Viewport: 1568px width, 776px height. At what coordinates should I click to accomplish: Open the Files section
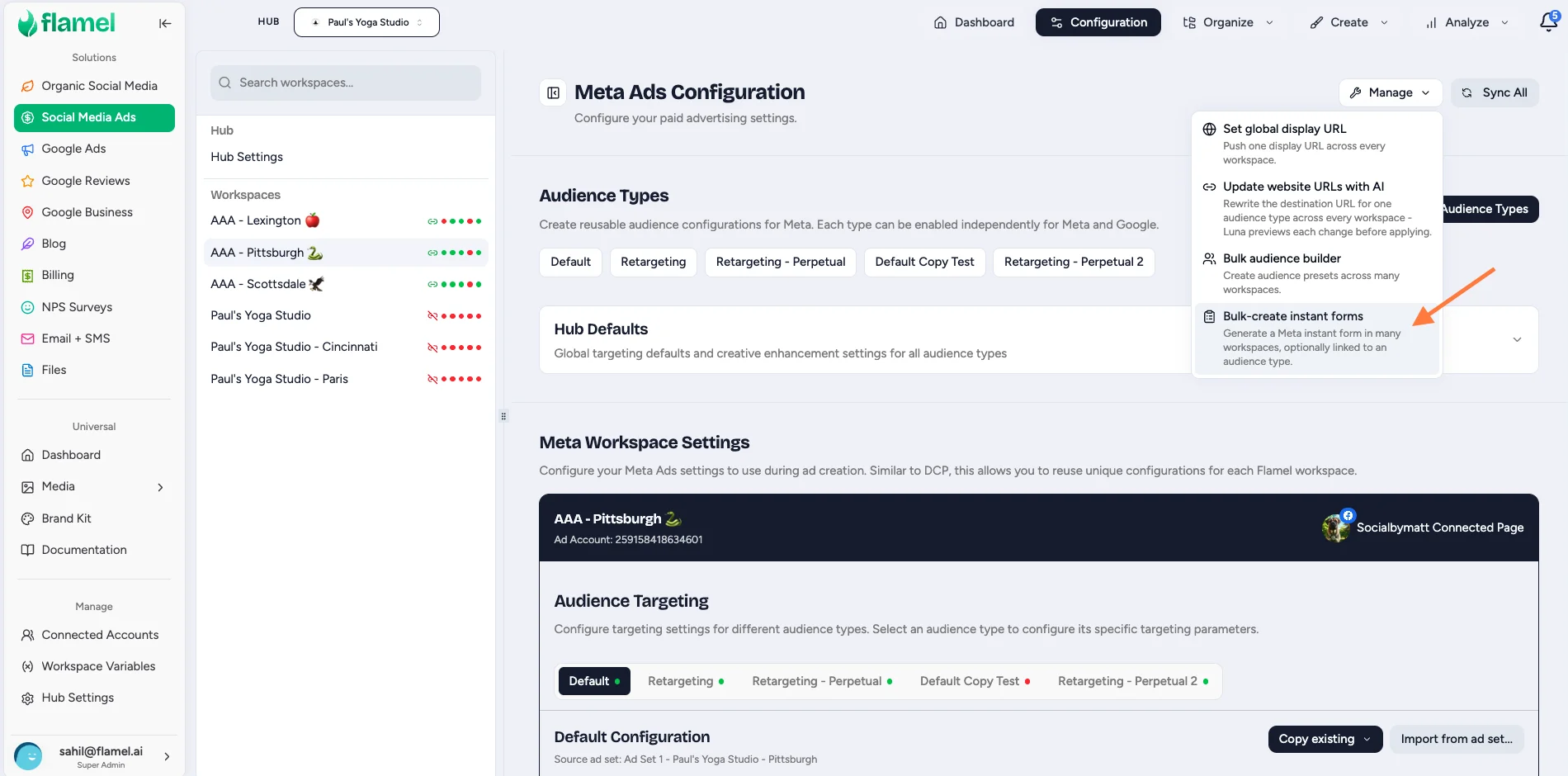[94, 370]
